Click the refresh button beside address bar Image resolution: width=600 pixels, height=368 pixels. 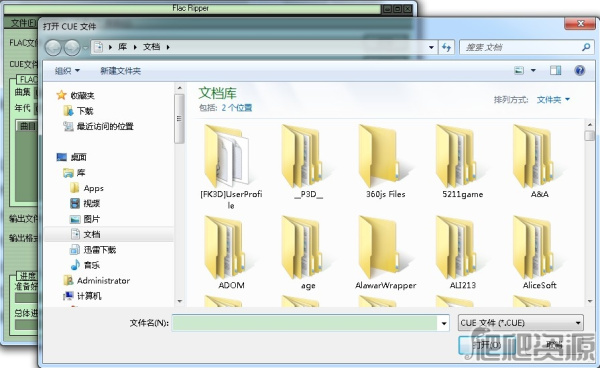click(446, 47)
